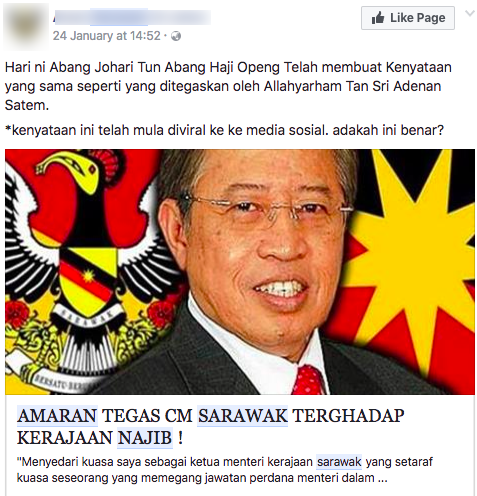Click the line beginning *kenyataan ini telah
477x496 pixels.
224,130
